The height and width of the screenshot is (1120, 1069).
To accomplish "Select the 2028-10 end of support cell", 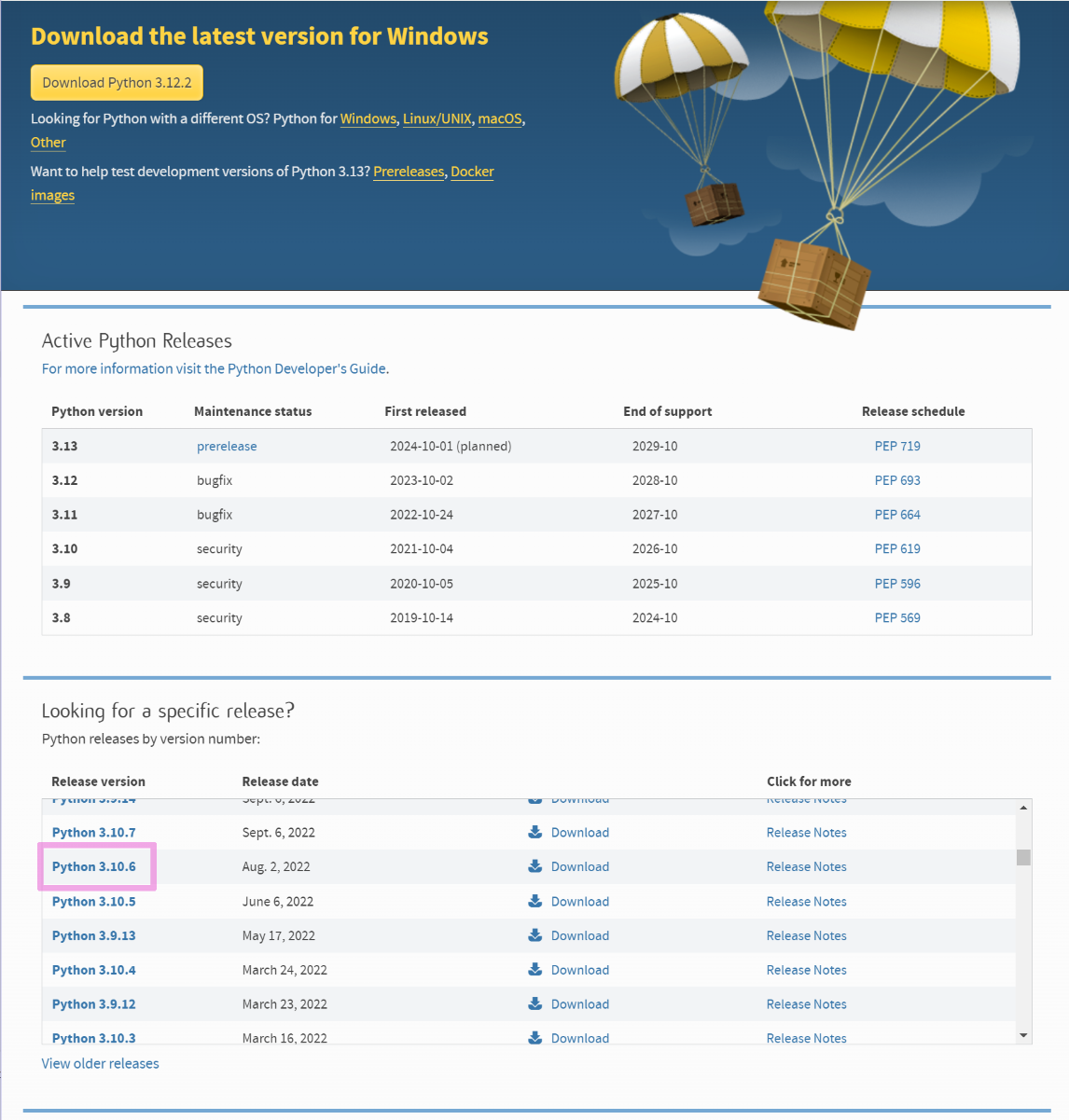I will [x=655, y=480].
